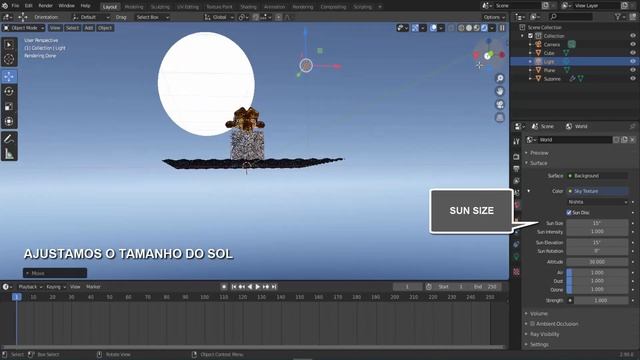Open the World properties tab icon

(x=516, y=204)
